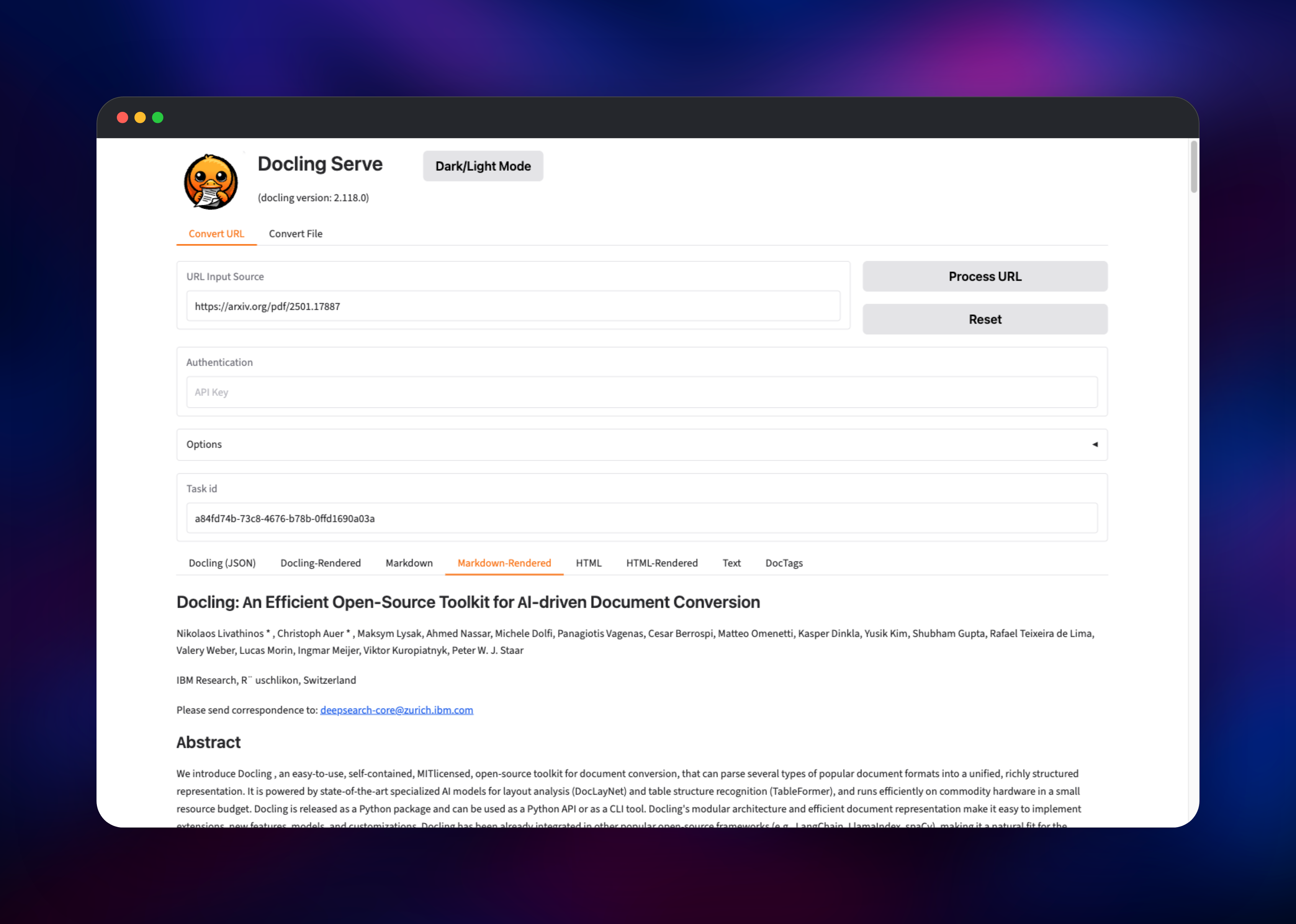The height and width of the screenshot is (924, 1296).
Task: Expand the Options accordion arrow
Action: [x=1095, y=444]
